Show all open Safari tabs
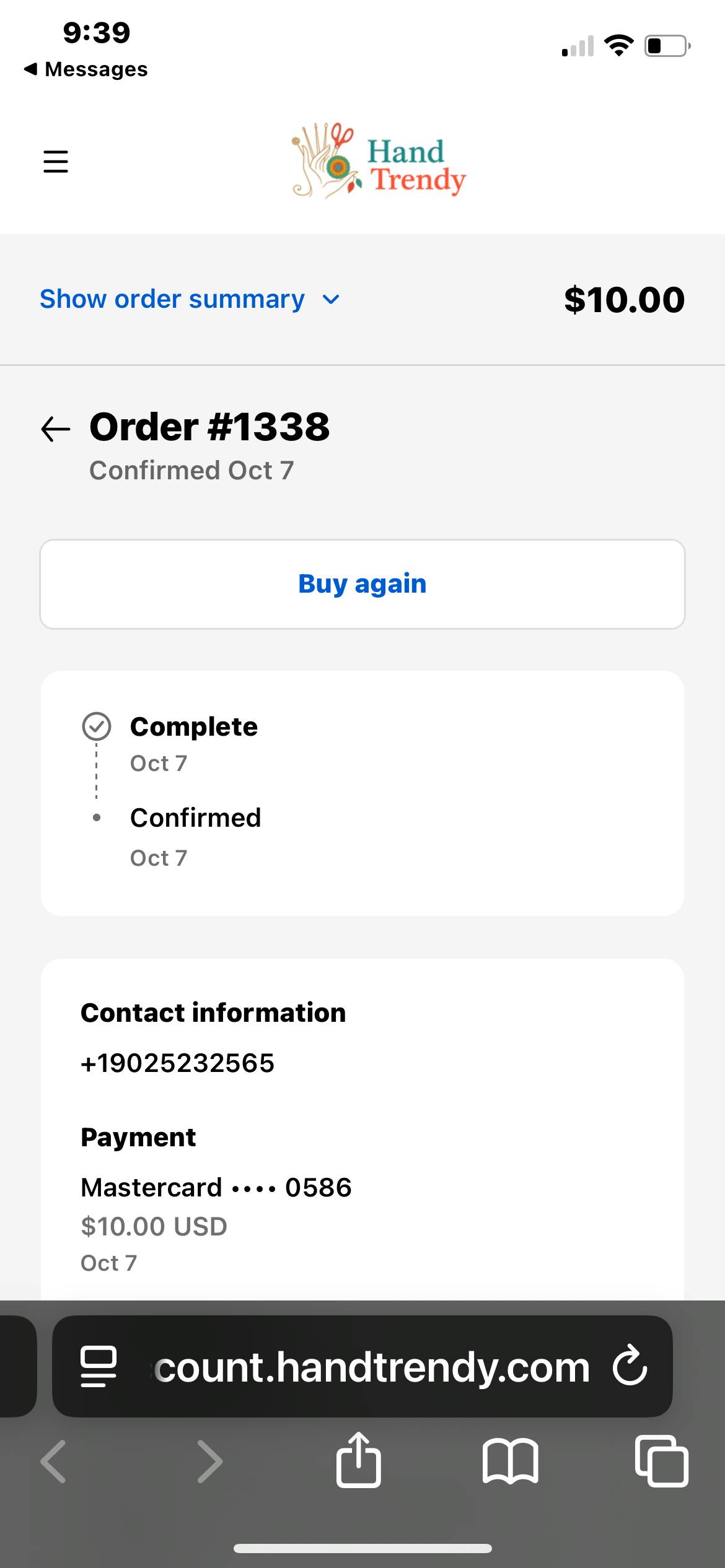This screenshot has height=1568, width=725. 661,1460
